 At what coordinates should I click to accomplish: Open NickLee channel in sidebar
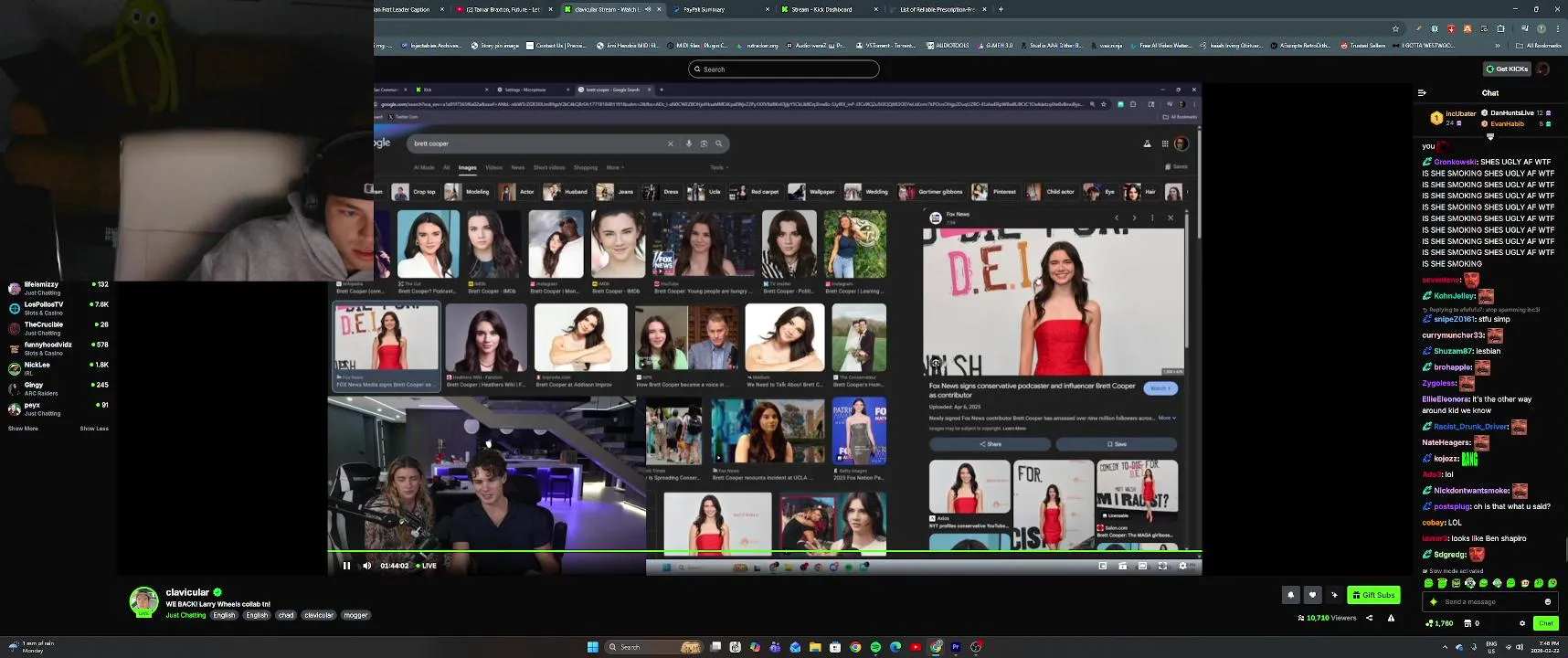58,368
